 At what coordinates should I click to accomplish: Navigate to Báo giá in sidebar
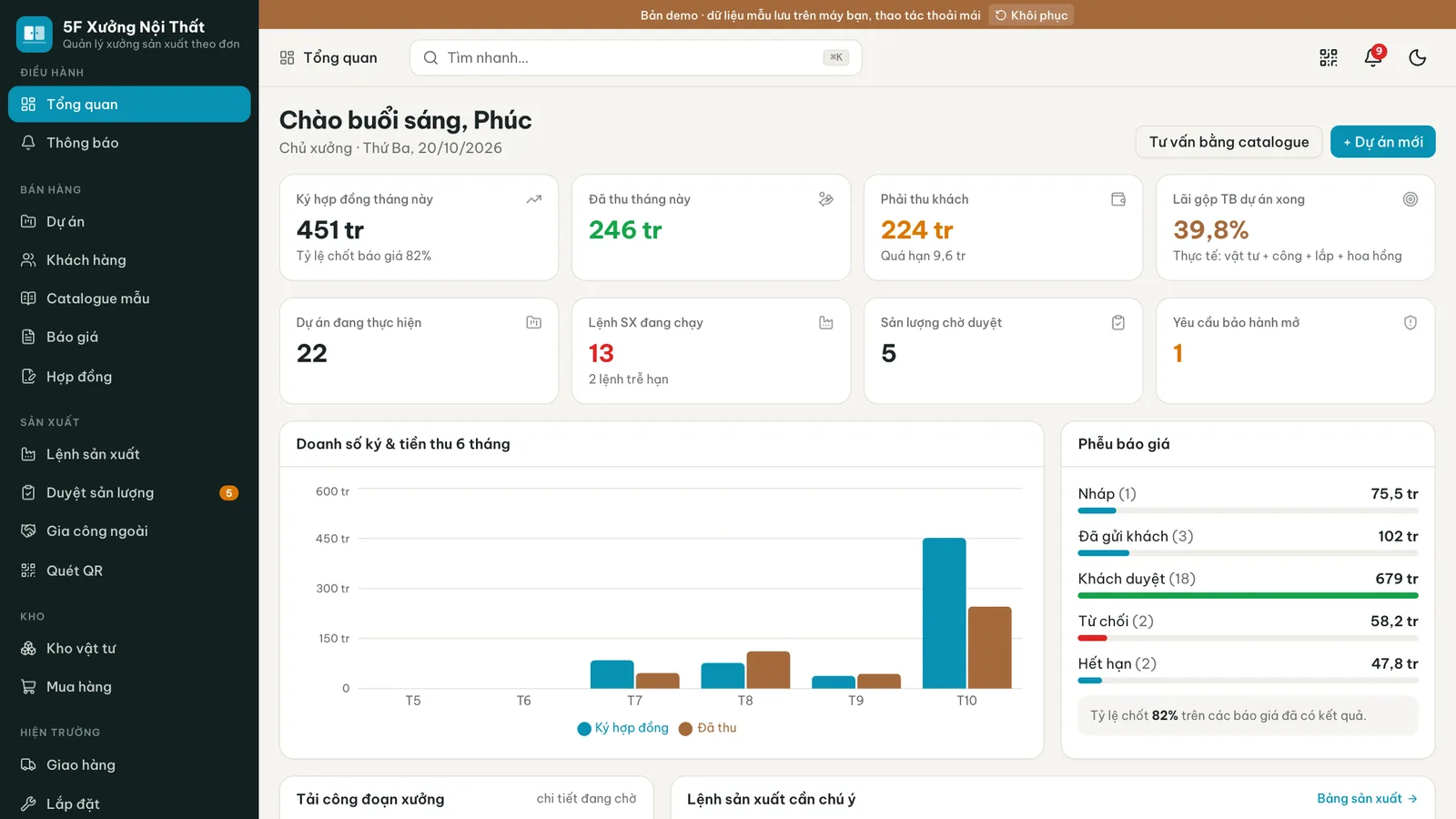pos(129,337)
